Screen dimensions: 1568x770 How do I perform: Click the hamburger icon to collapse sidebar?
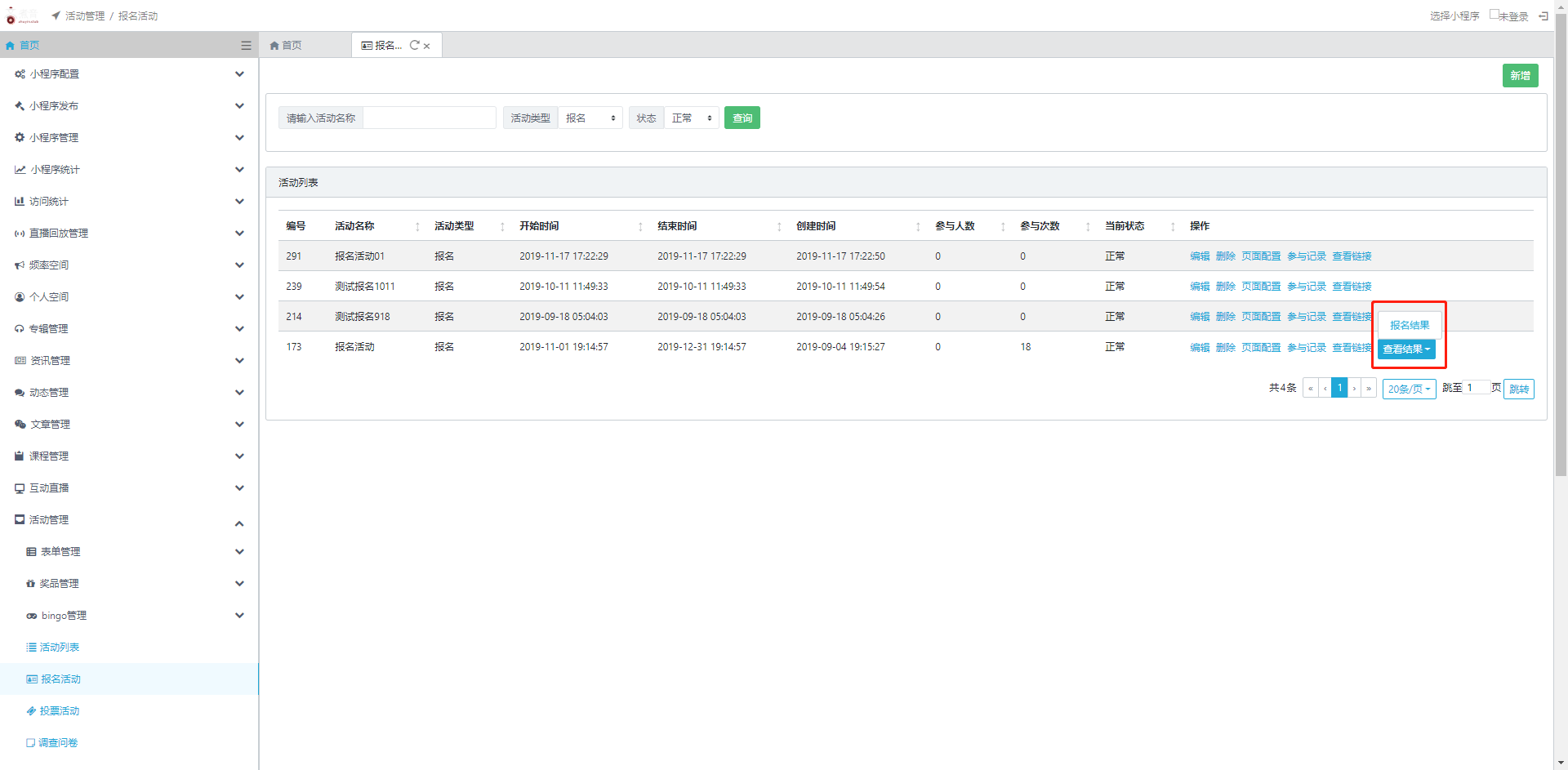[246, 46]
